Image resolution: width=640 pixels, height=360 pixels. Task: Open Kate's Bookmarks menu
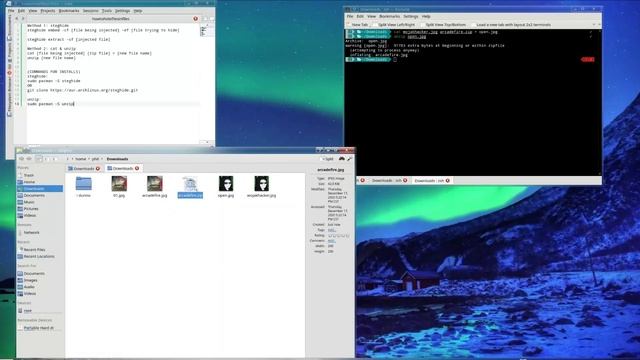[69, 11]
